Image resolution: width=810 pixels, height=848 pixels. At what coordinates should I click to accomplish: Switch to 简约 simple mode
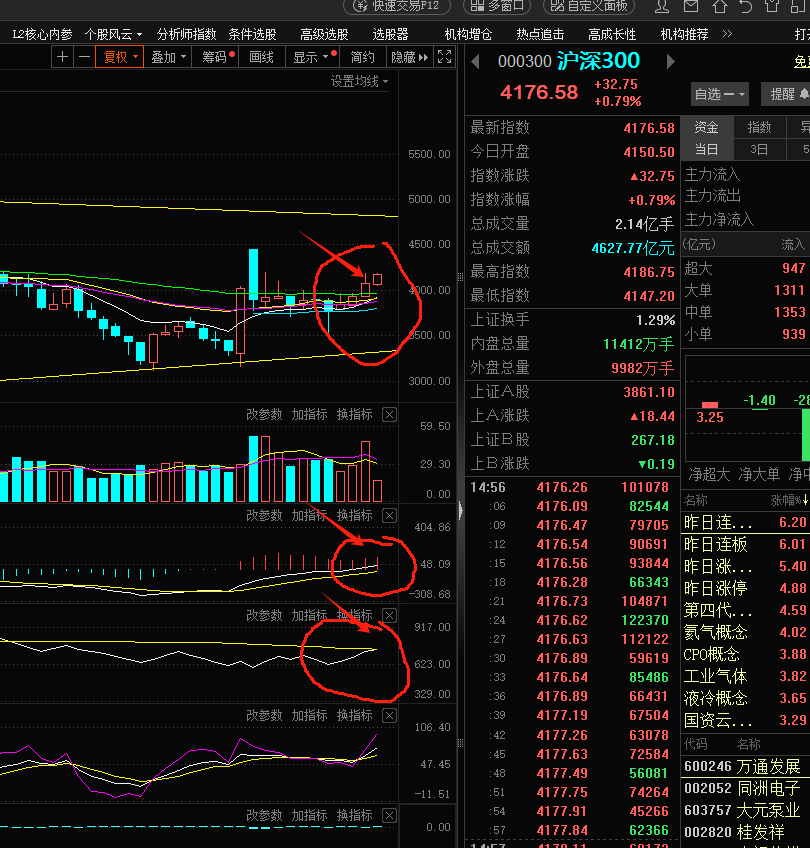click(362, 57)
